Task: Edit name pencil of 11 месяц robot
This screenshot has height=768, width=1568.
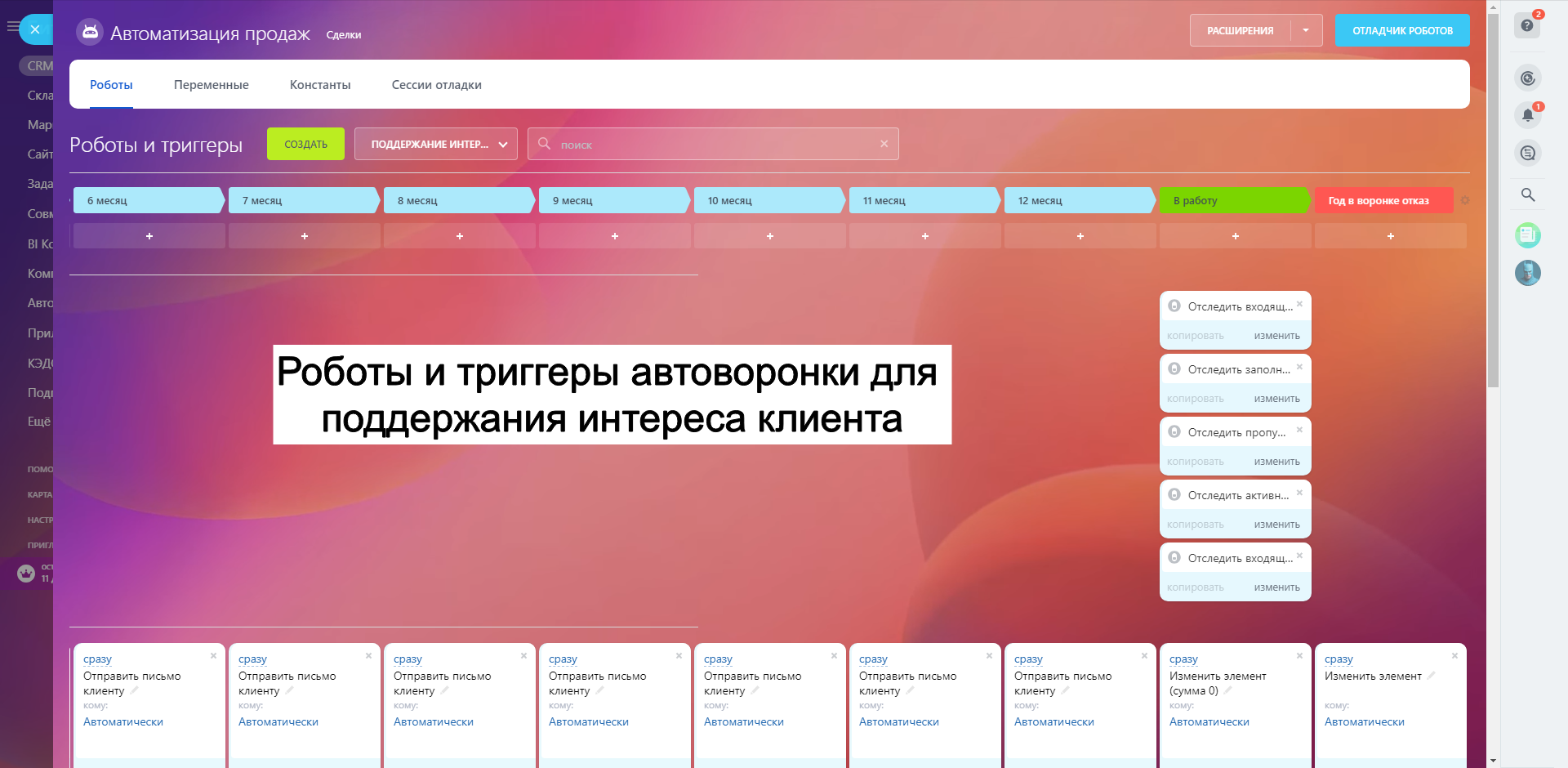Action: [x=911, y=690]
